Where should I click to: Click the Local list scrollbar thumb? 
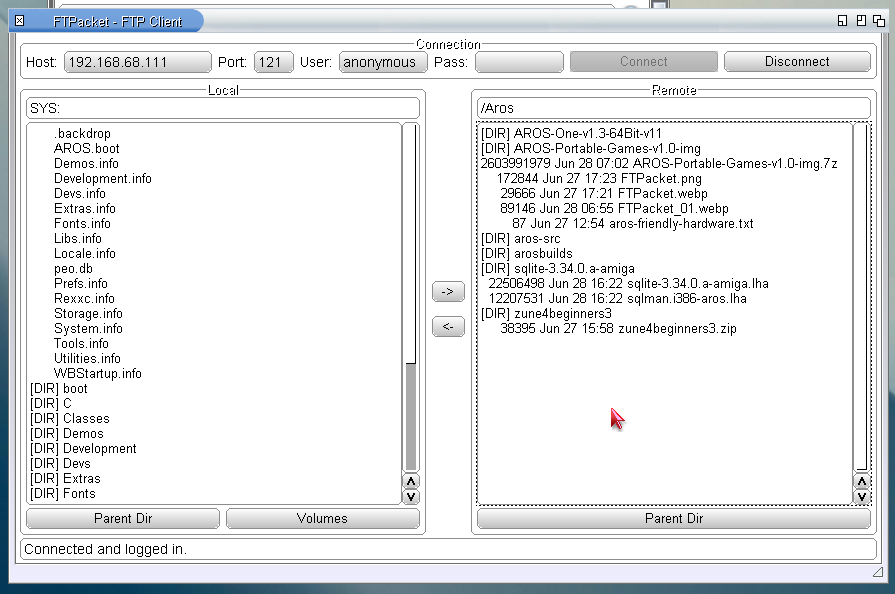click(x=410, y=244)
